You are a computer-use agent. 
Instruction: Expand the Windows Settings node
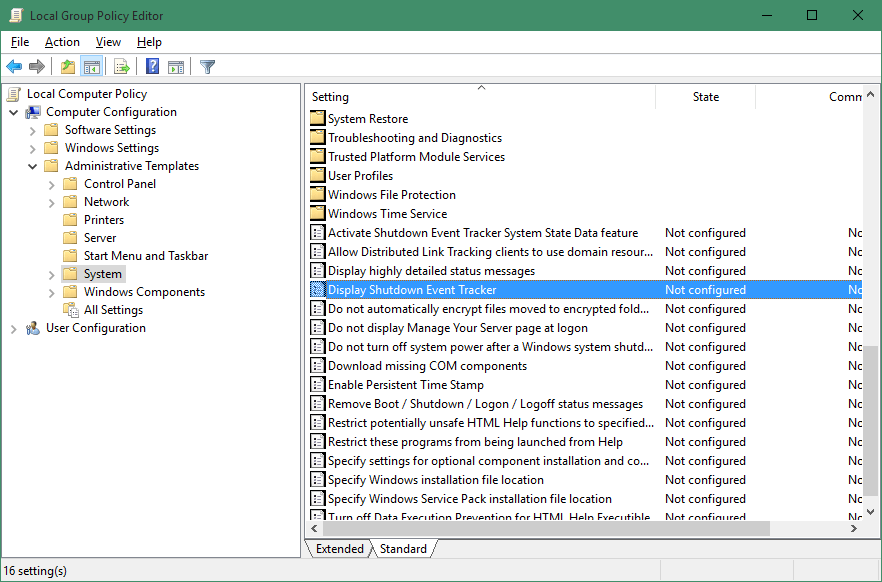(x=32, y=147)
